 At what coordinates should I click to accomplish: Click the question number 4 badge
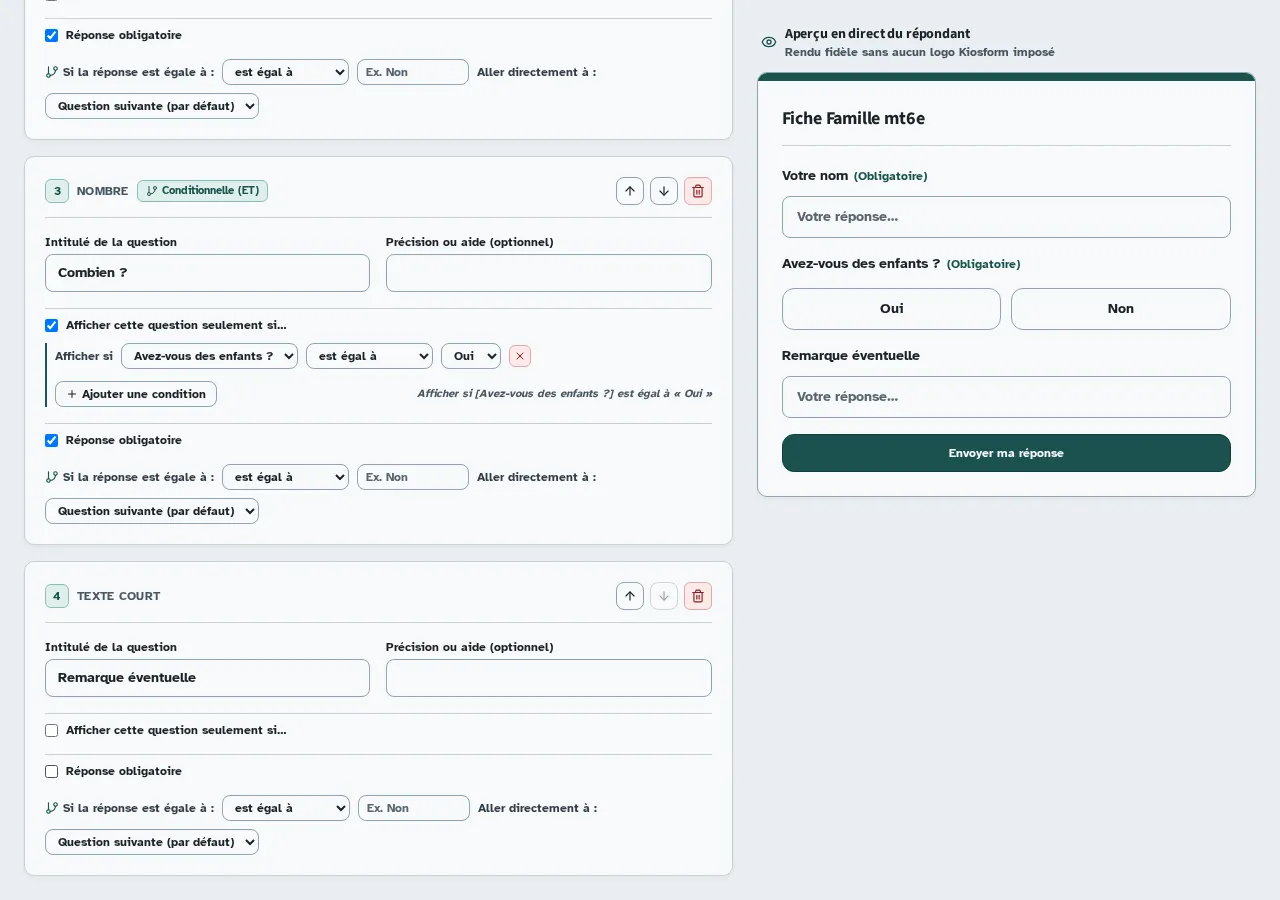57,596
